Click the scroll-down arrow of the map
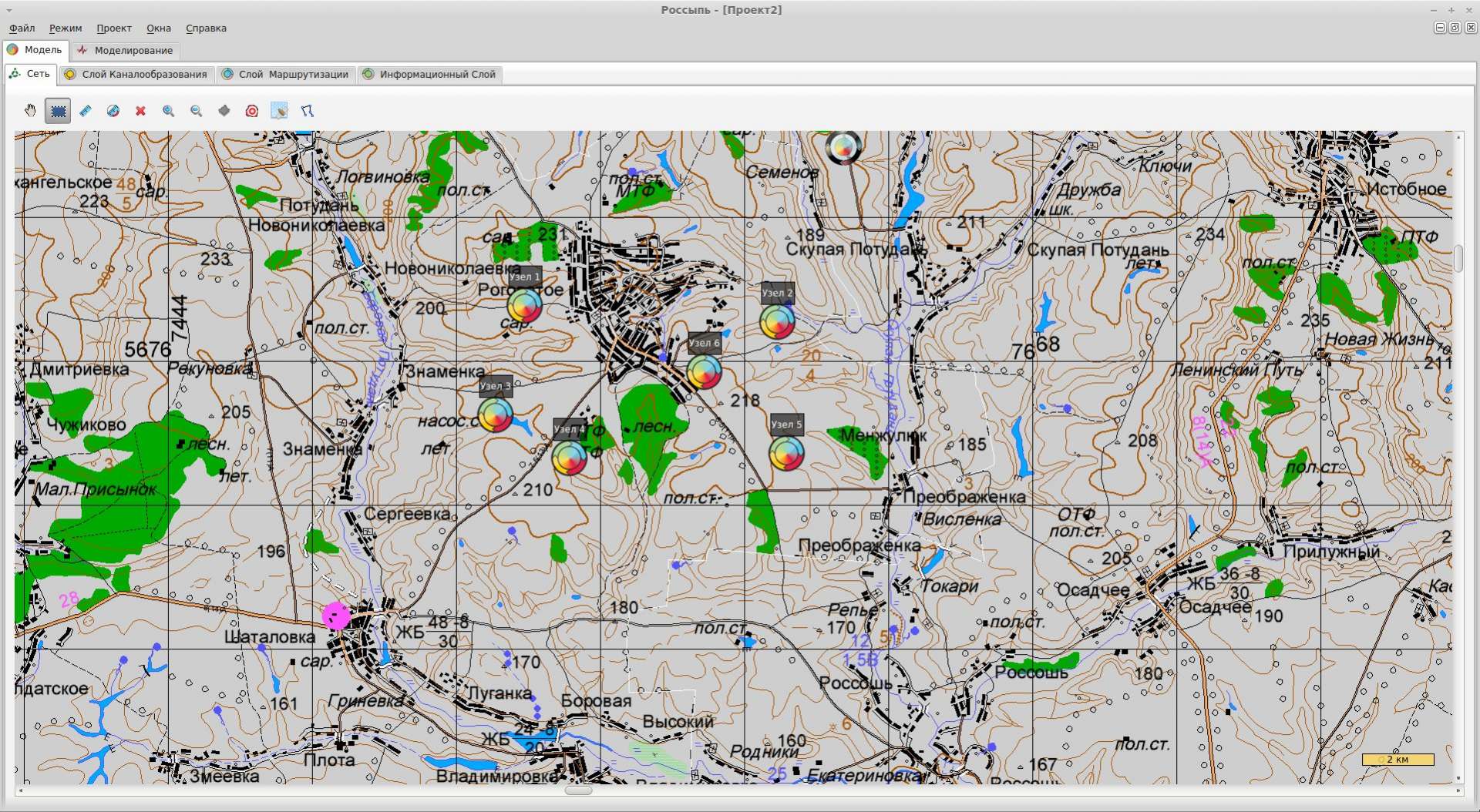This screenshot has height=812, width=1480. coord(1458,779)
